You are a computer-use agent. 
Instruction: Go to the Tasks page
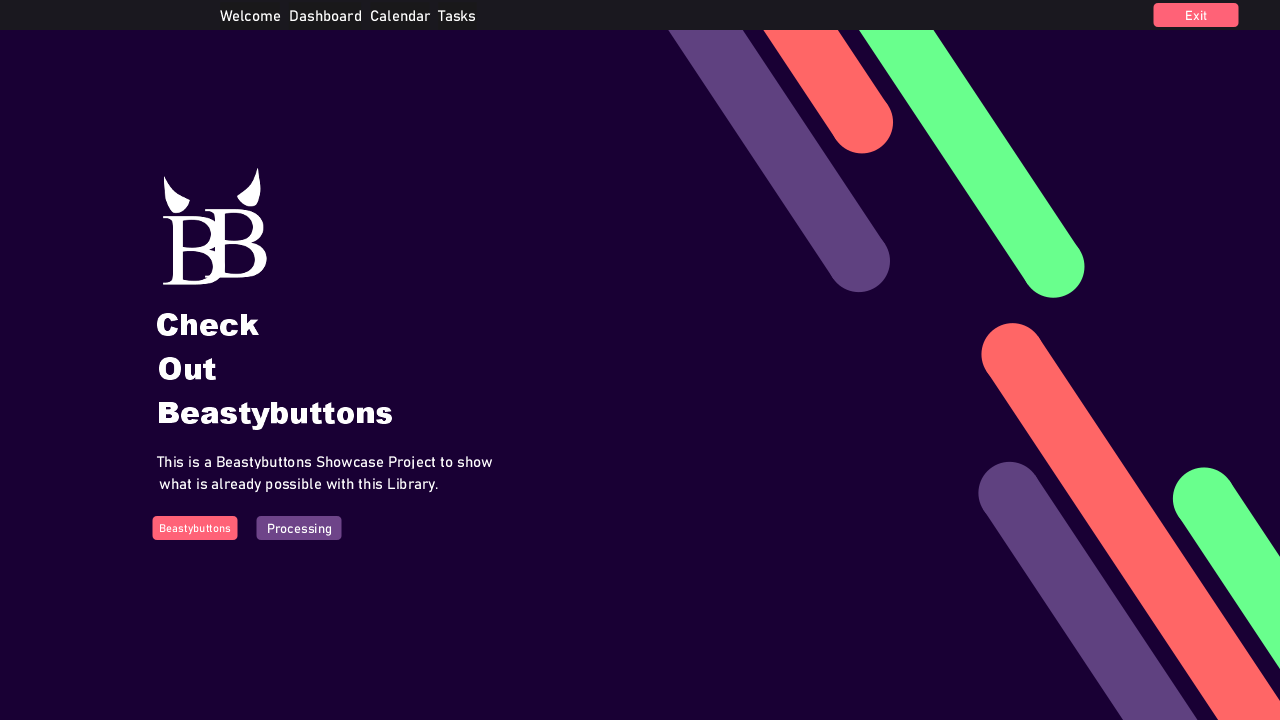pyautogui.click(x=456, y=16)
